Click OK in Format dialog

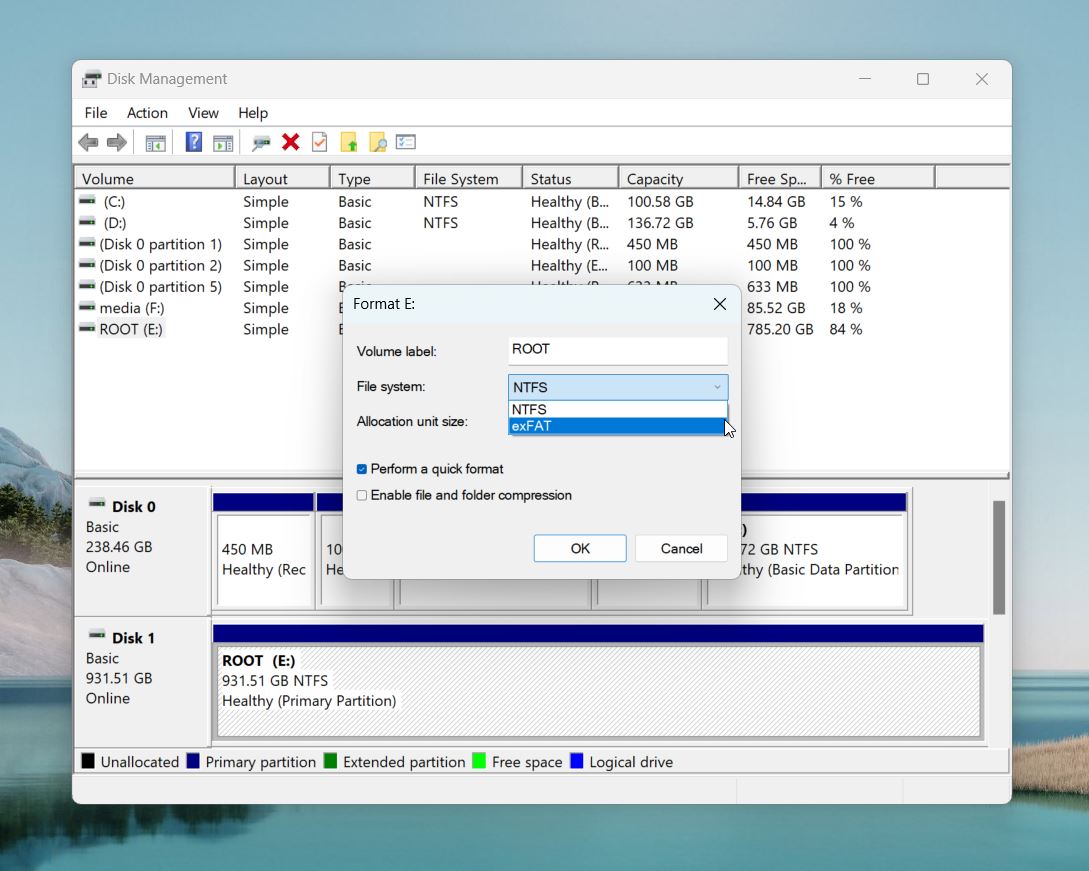pyautogui.click(x=580, y=549)
